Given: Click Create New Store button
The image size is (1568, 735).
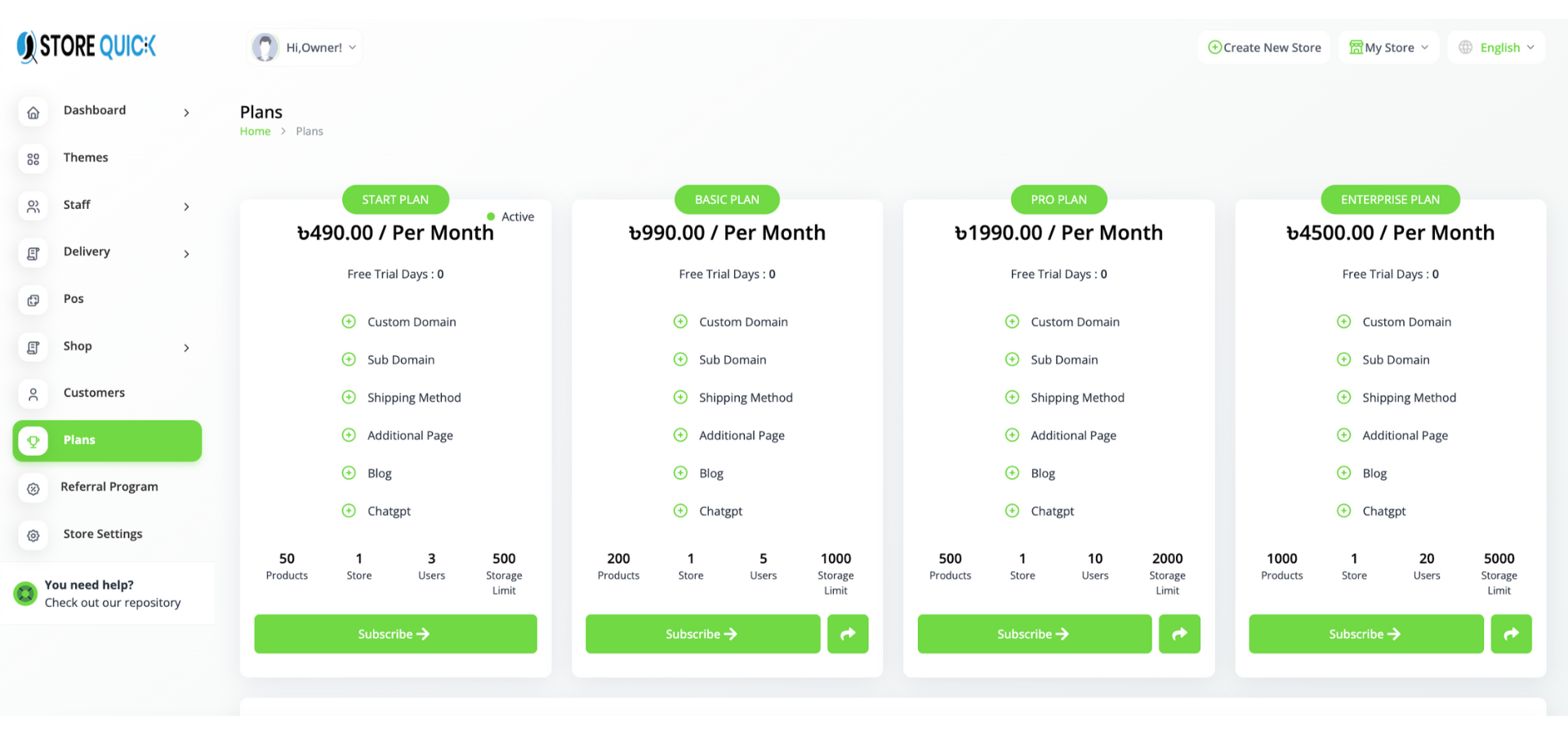Looking at the screenshot, I should [x=1264, y=47].
